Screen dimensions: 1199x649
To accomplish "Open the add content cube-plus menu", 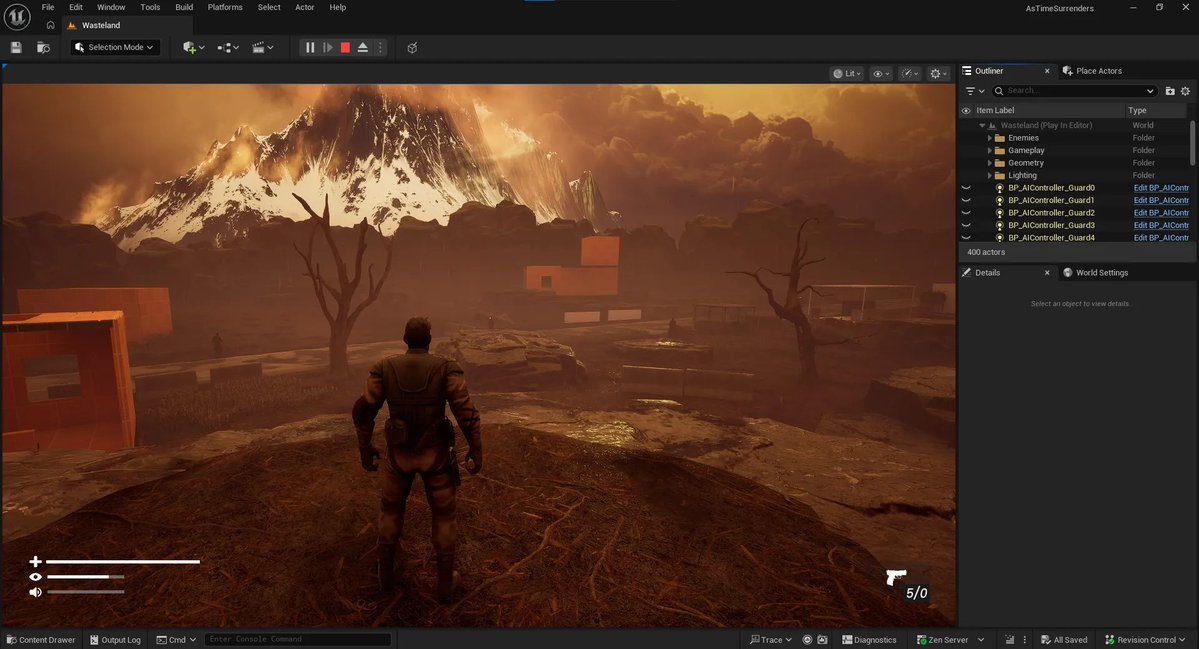I will pyautogui.click(x=193, y=47).
